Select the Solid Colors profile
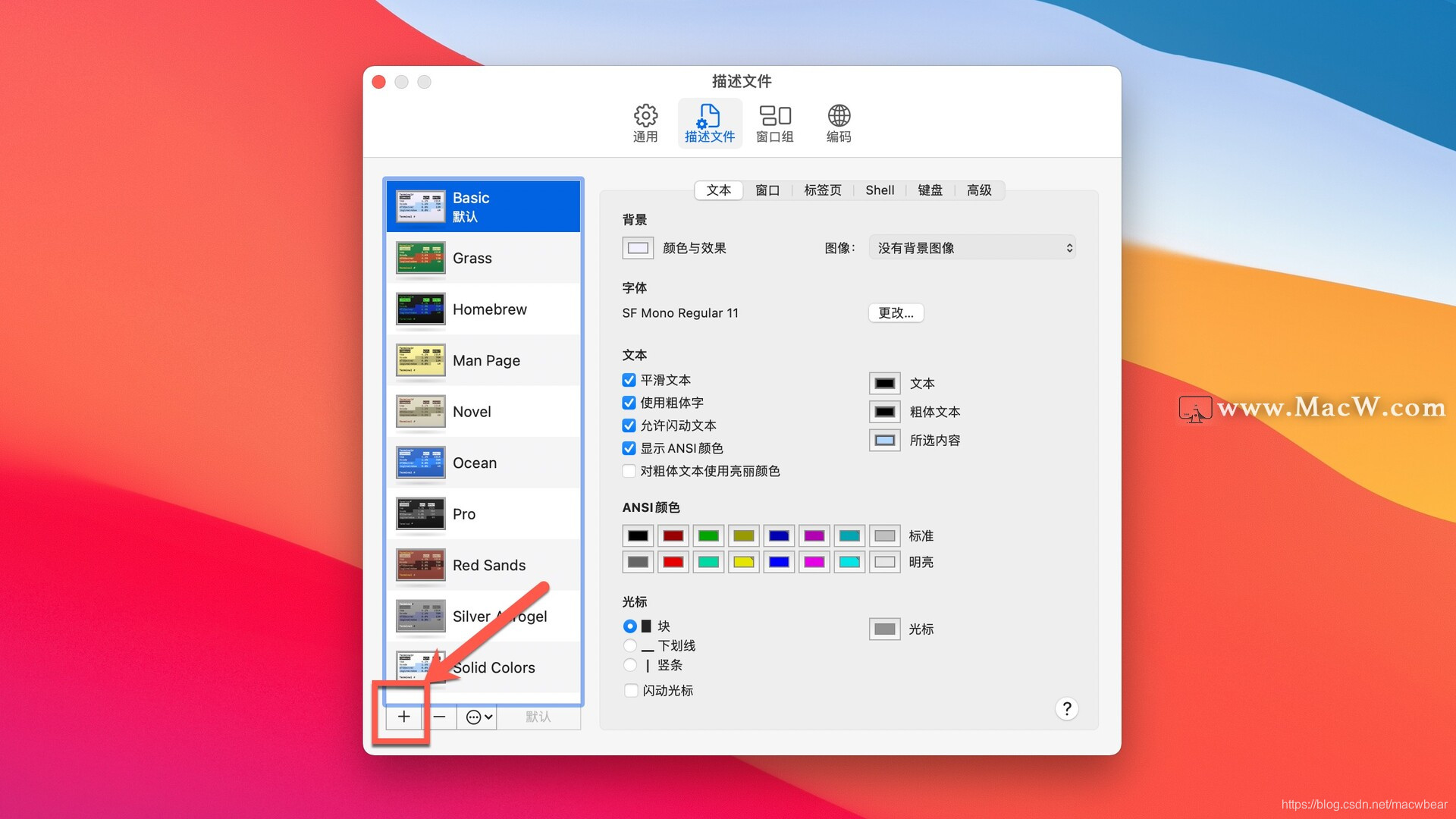Image resolution: width=1456 pixels, height=819 pixels. pyautogui.click(x=484, y=667)
